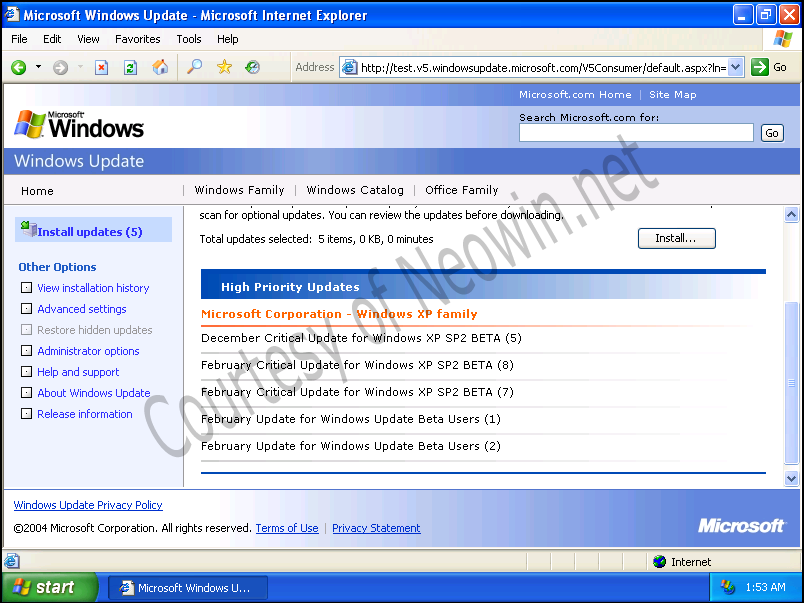The width and height of the screenshot is (804, 603).
Task: Open the View menu
Action: click(88, 39)
